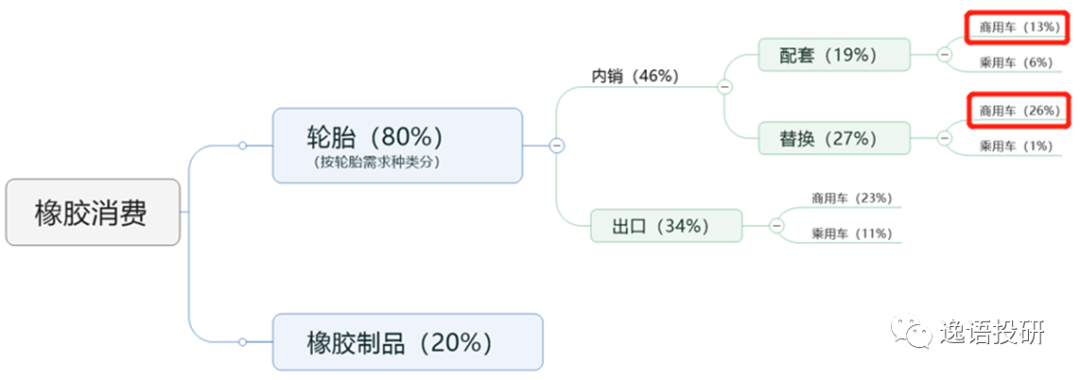Click the 商用车 (23%) export leaf
The image size is (1080, 380).
click(x=852, y=198)
